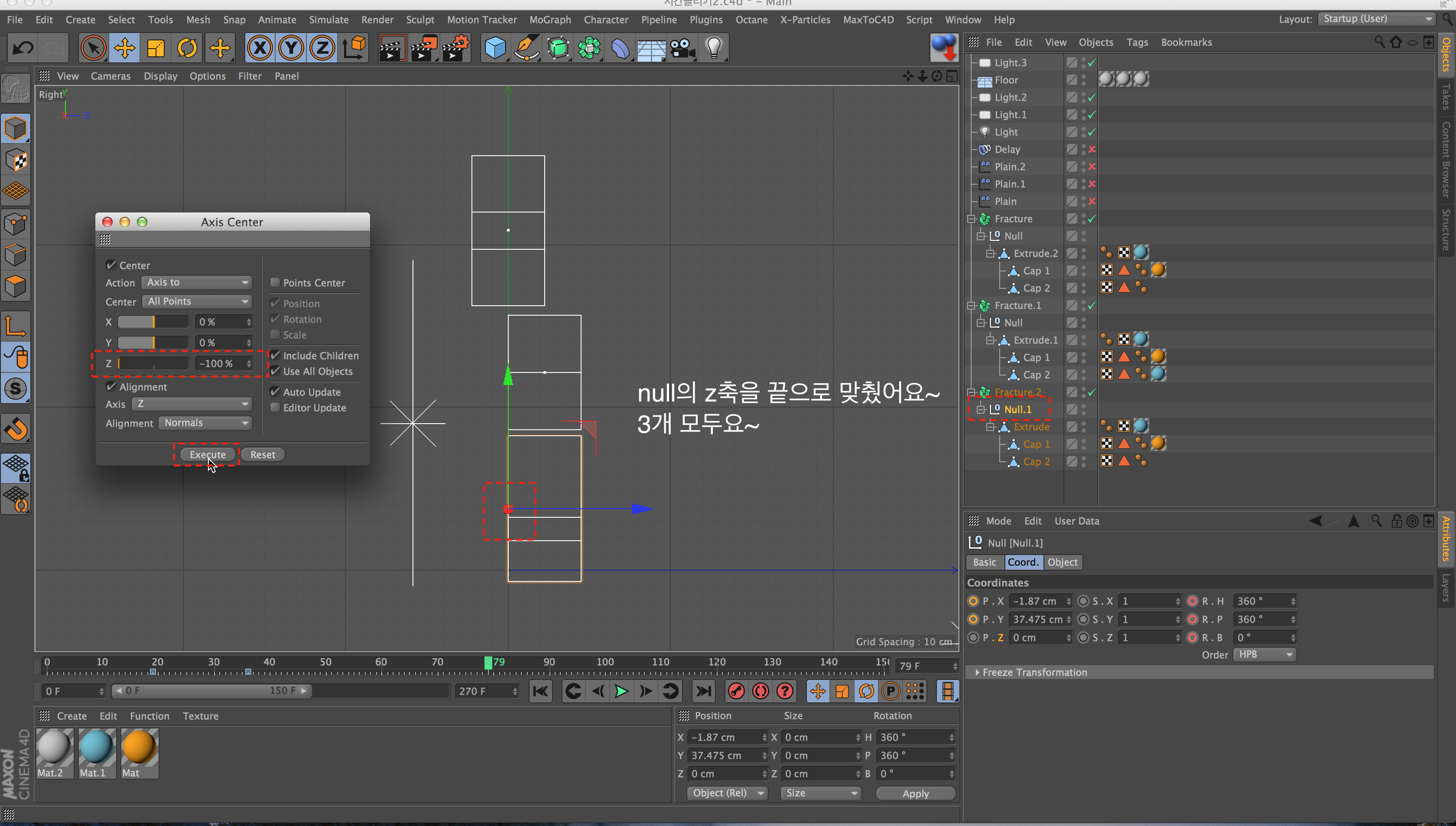The image size is (1456, 826).
Task: Click the Undo arrow icon
Action: 22,48
